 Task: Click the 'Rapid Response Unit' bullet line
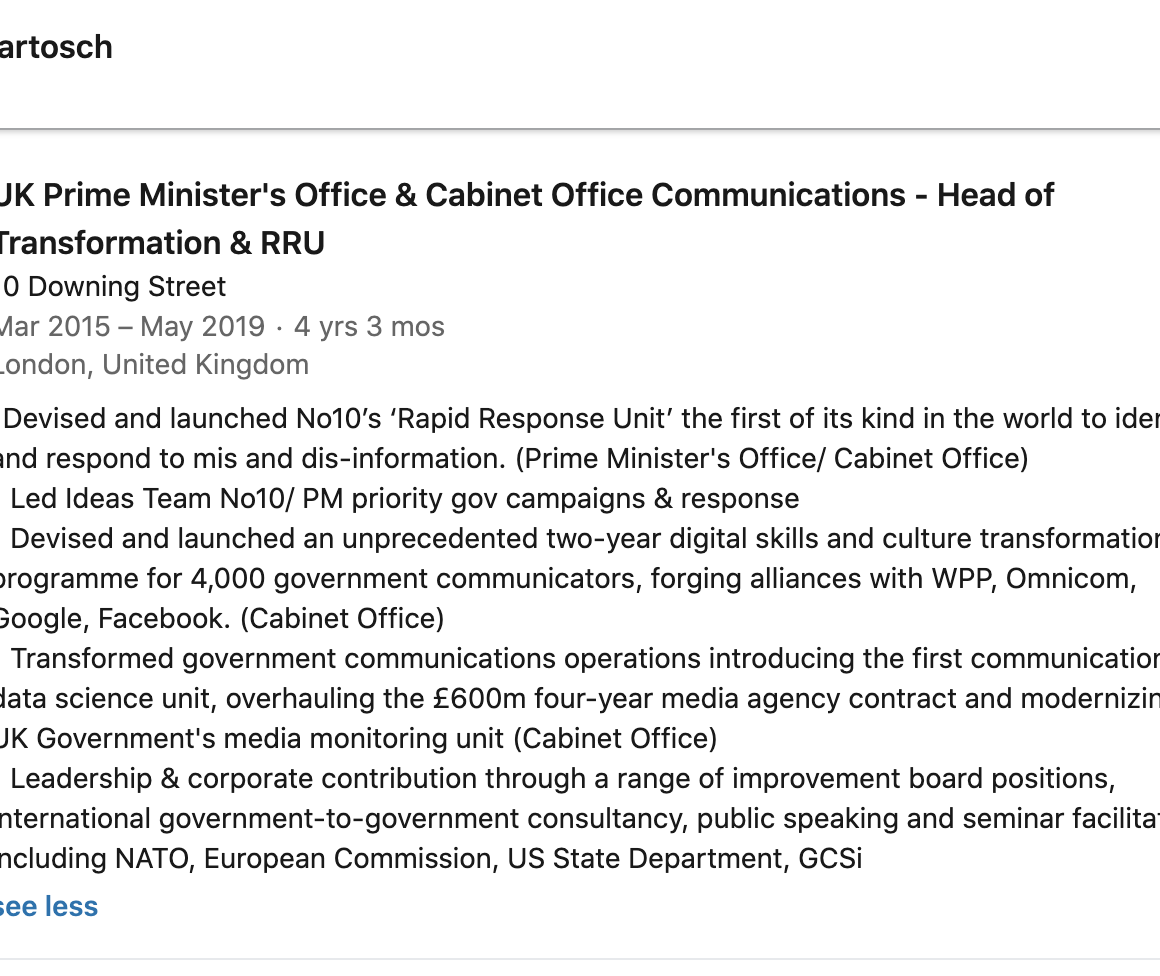[x=580, y=418]
